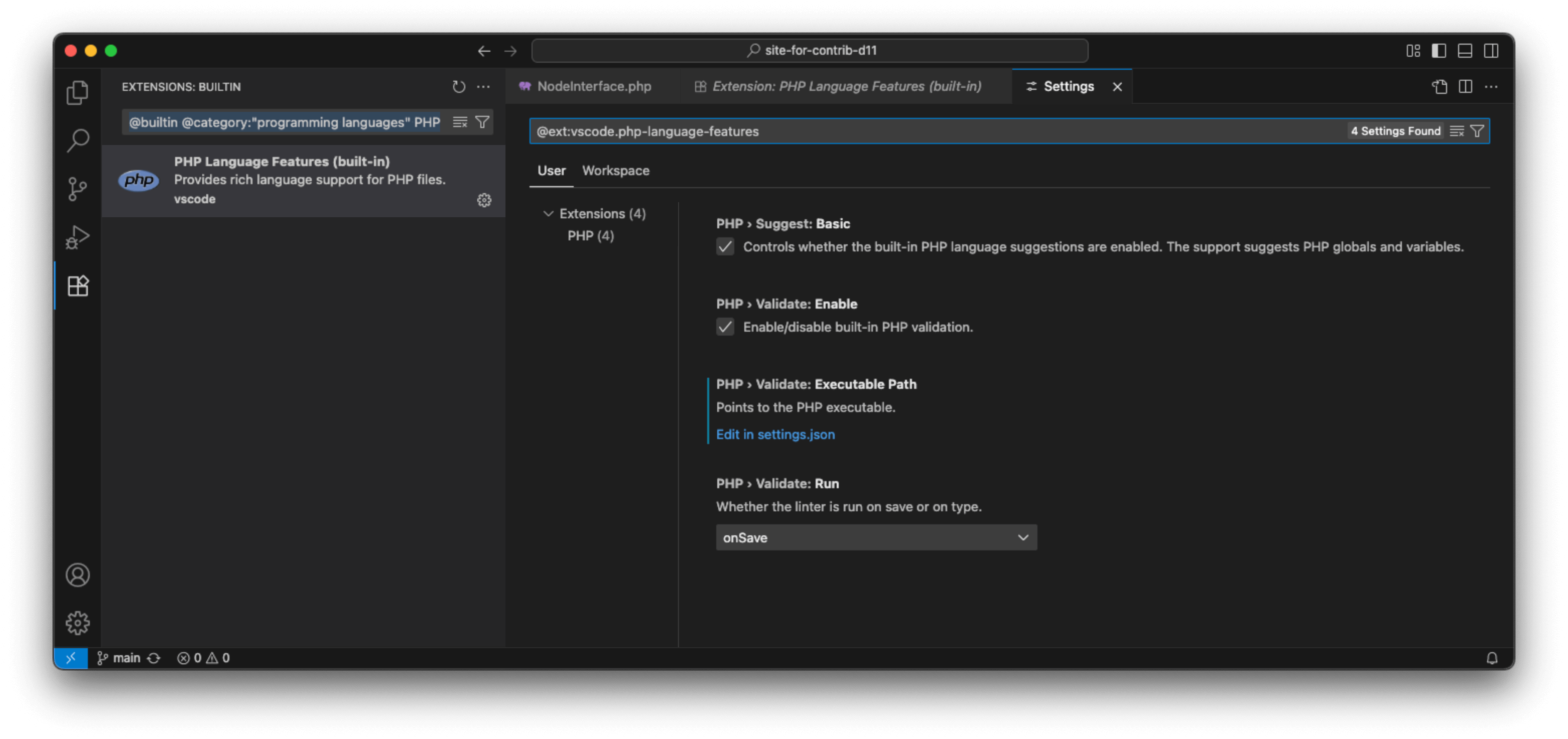The width and height of the screenshot is (1568, 739).
Task: Open the Source Control view
Action: [x=77, y=189]
